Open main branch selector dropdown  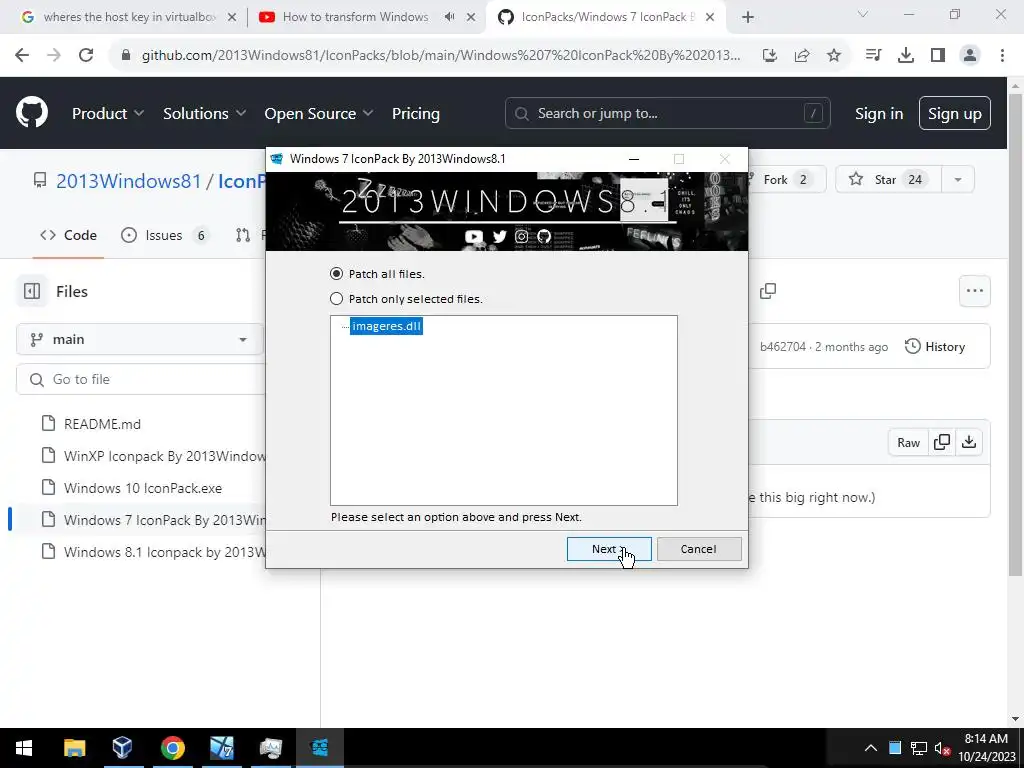pos(139,339)
